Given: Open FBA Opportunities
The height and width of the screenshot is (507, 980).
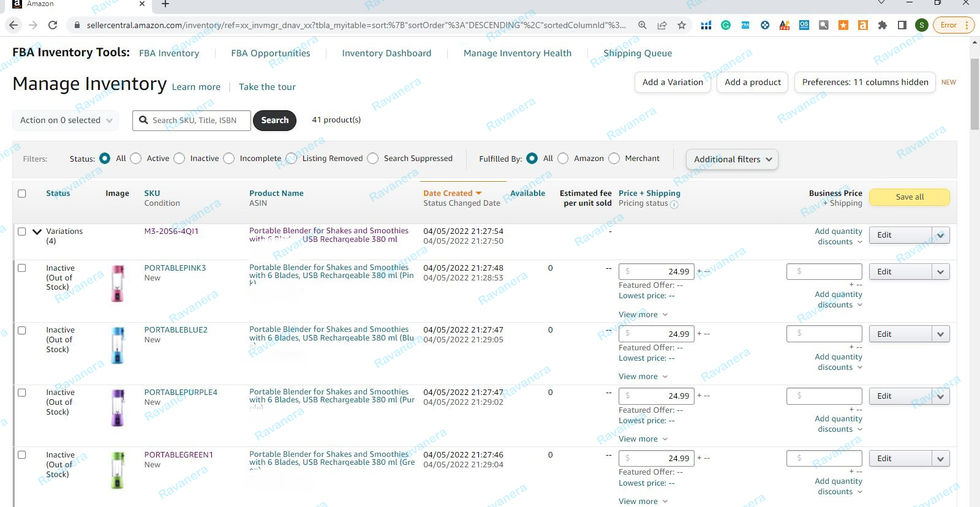Looking at the screenshot, I should tap(271, 53).
